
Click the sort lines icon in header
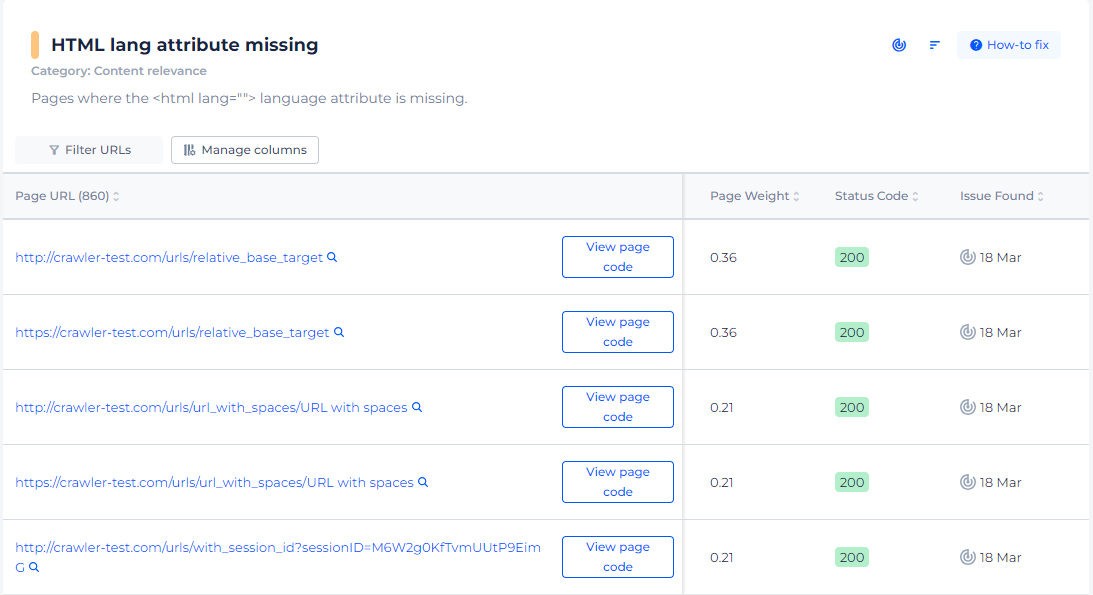935,45
